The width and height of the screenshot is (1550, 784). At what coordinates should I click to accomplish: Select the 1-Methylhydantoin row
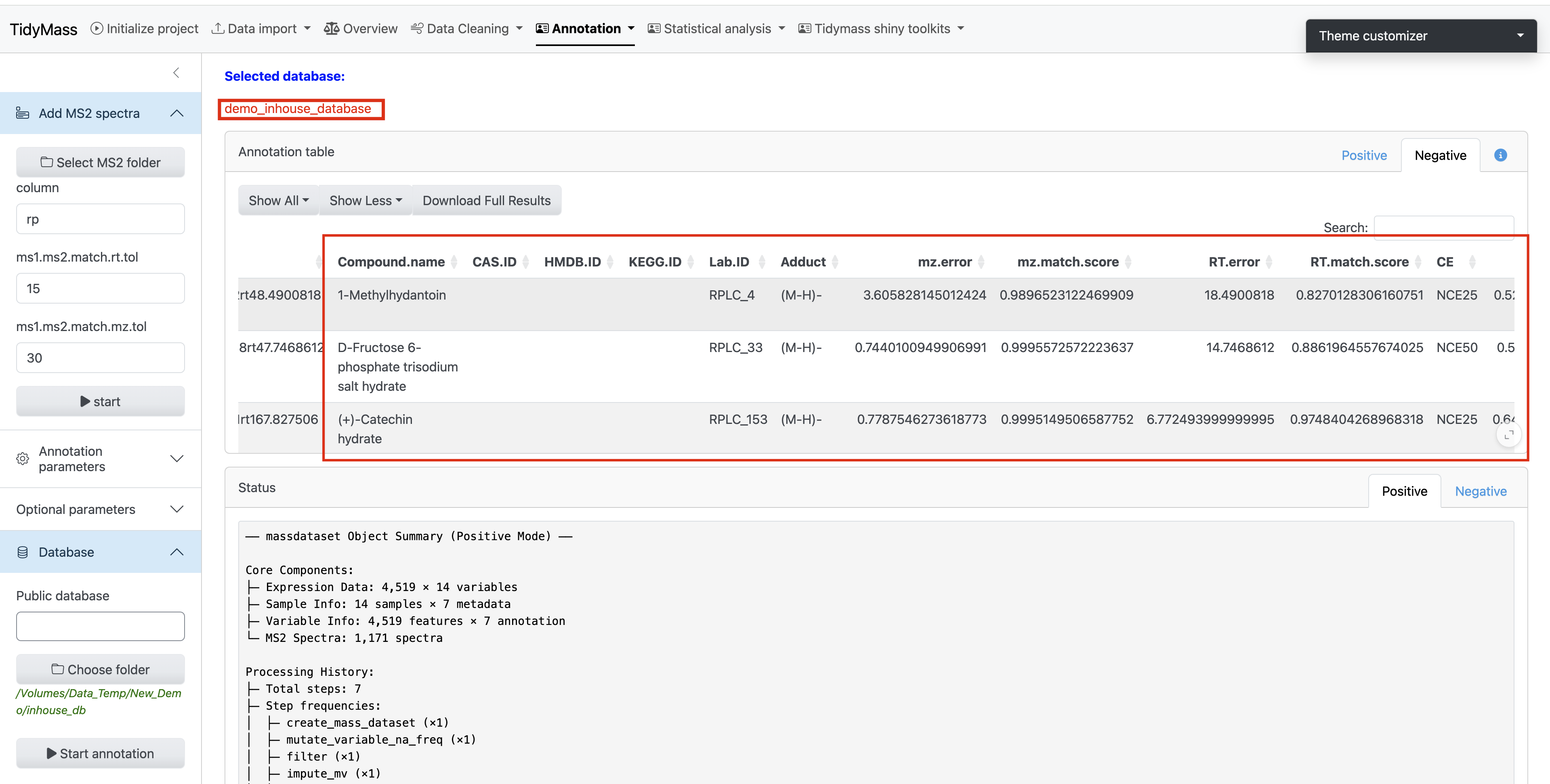tap(876, 304)
